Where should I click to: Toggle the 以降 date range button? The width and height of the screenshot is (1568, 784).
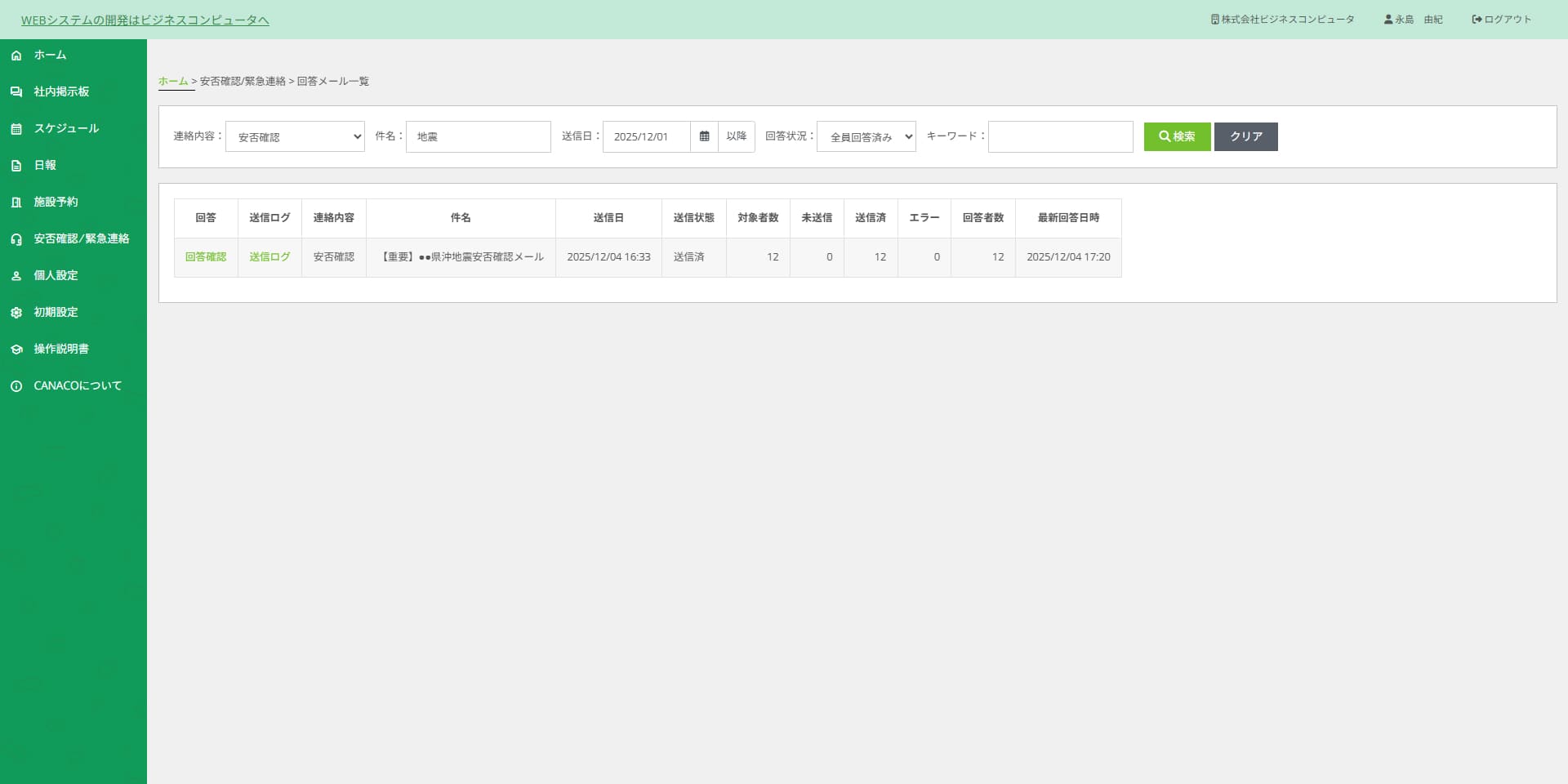click(736, 136)
